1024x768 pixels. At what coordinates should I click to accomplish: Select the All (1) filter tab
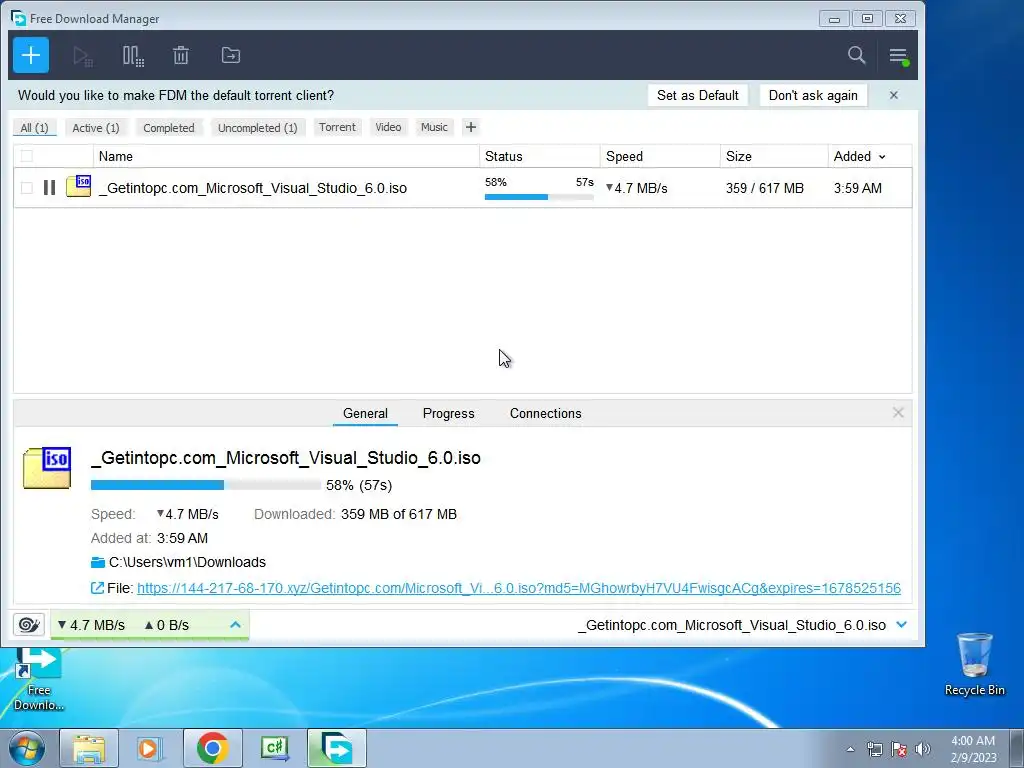click(35, 128)
